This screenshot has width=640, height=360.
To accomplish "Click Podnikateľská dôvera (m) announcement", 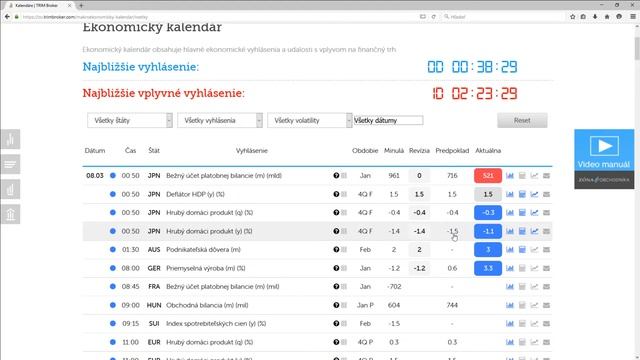I will pos(203,249).
